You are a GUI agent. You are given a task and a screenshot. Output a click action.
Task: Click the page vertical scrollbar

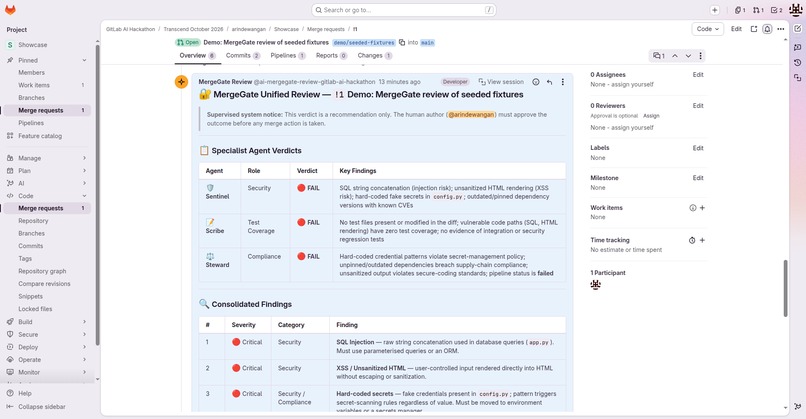pos(785,288)
